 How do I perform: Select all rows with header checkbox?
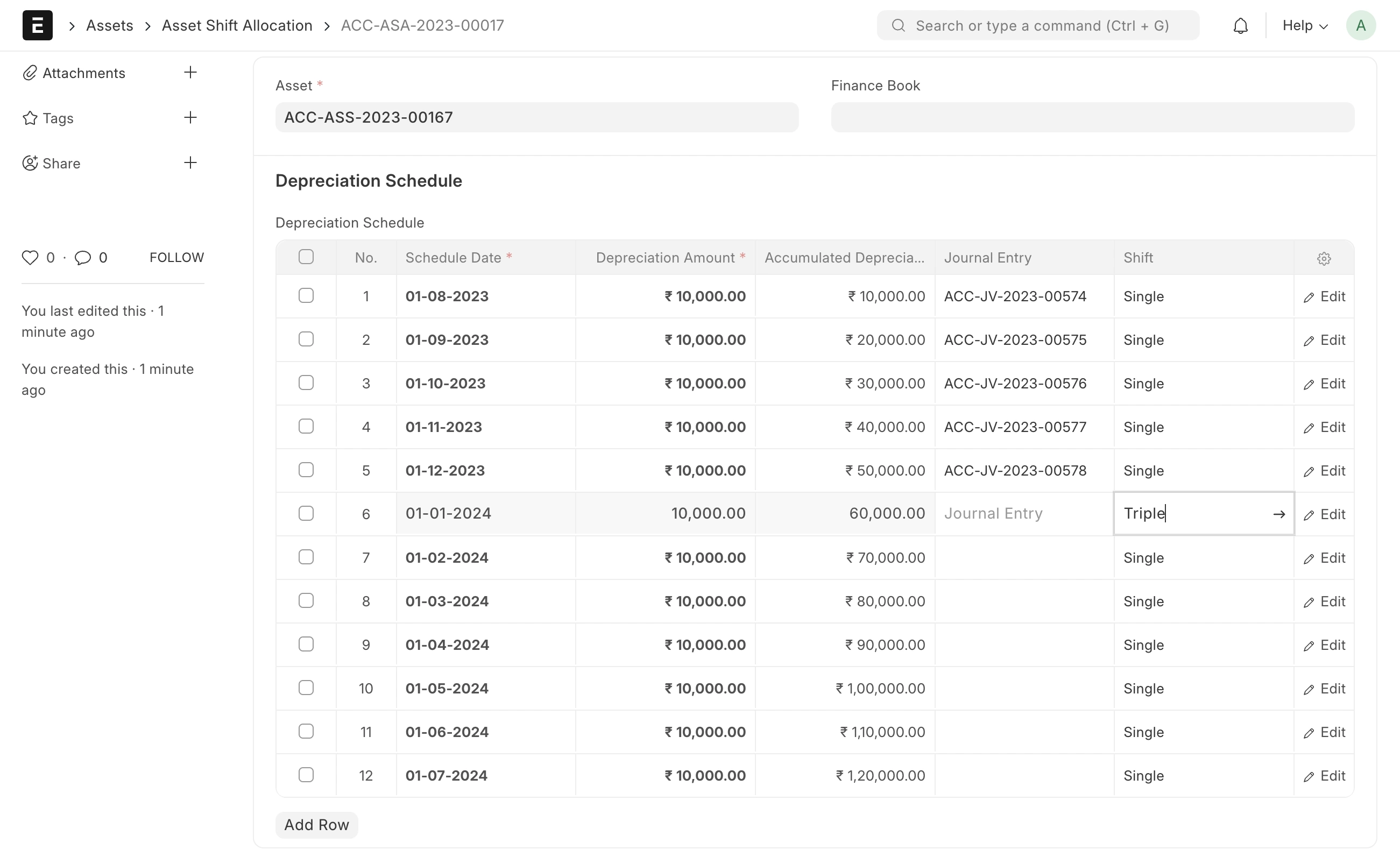tap(306, 257)
